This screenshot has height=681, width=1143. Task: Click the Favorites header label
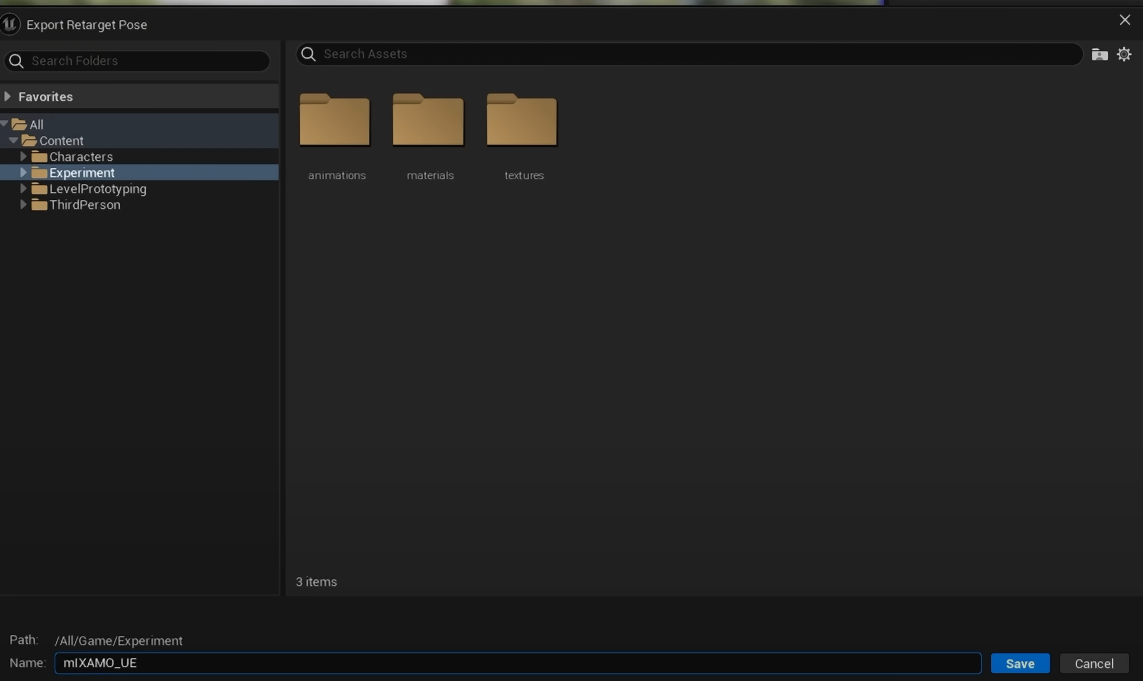45,96
